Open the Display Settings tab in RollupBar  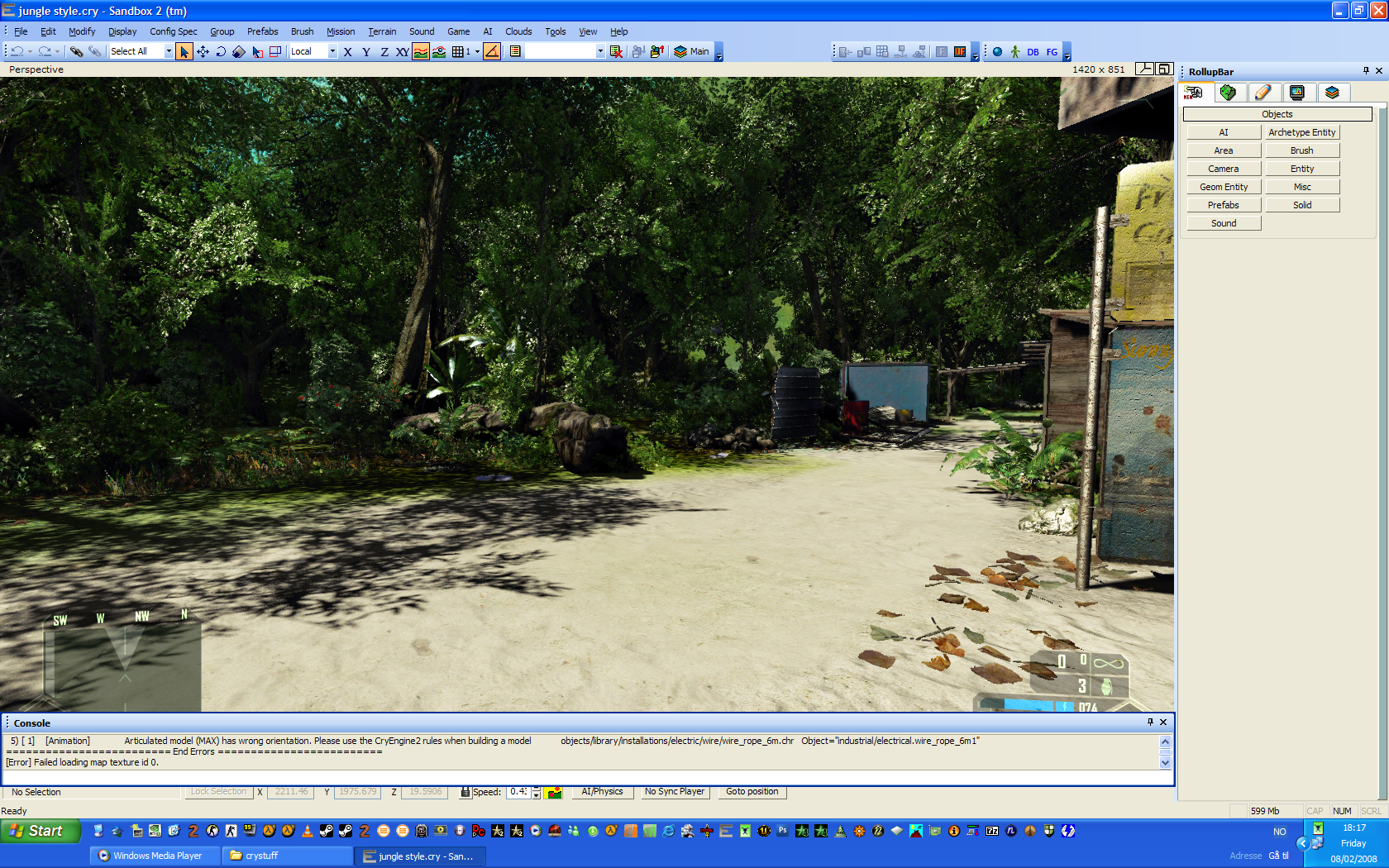pos(1297,93)
